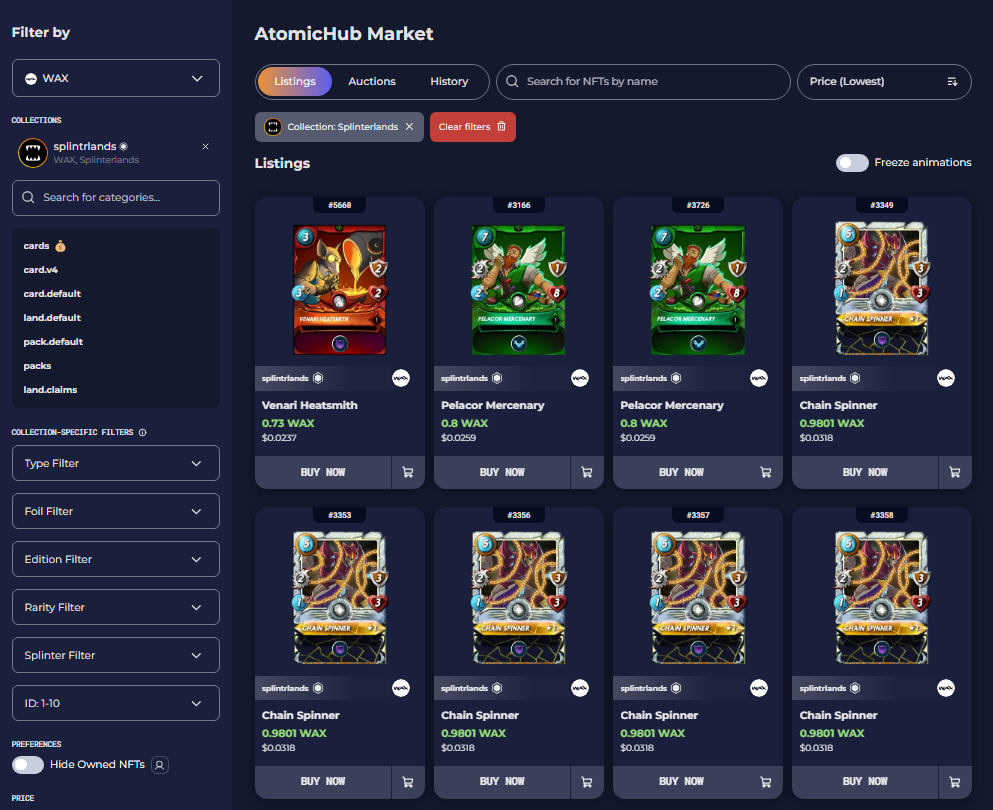Buy Now Chain Spinner #3353

pyautogui.click(x=323, y=782)
